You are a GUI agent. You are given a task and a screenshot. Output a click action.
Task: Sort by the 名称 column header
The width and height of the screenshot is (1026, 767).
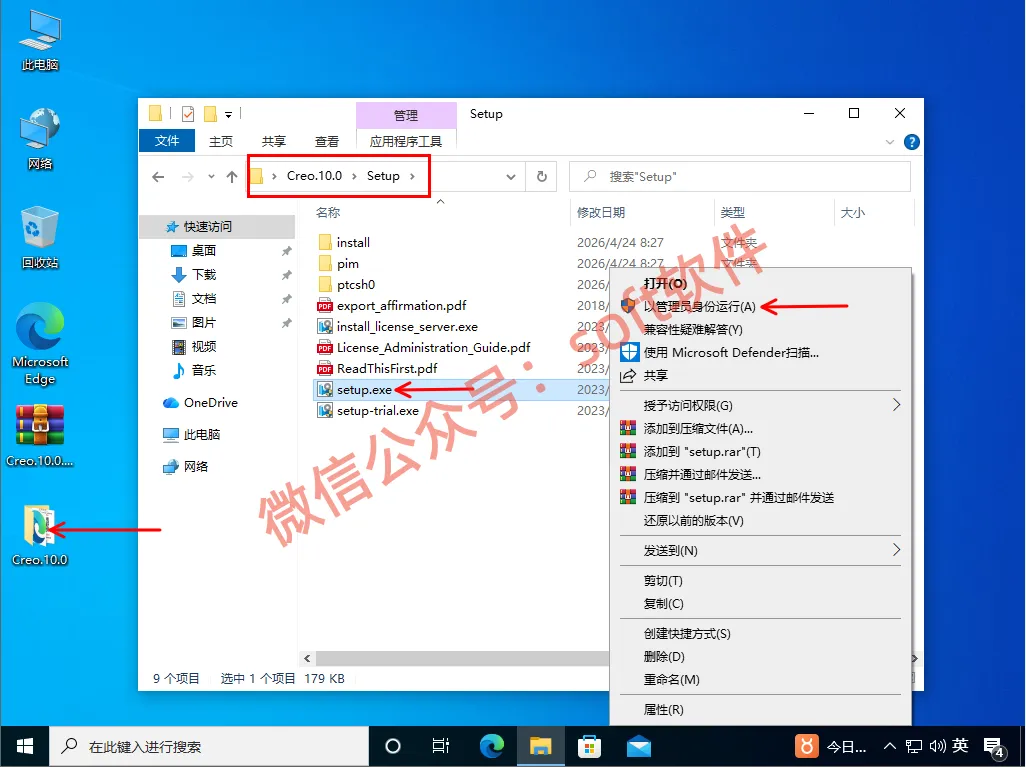coord(328,212)
